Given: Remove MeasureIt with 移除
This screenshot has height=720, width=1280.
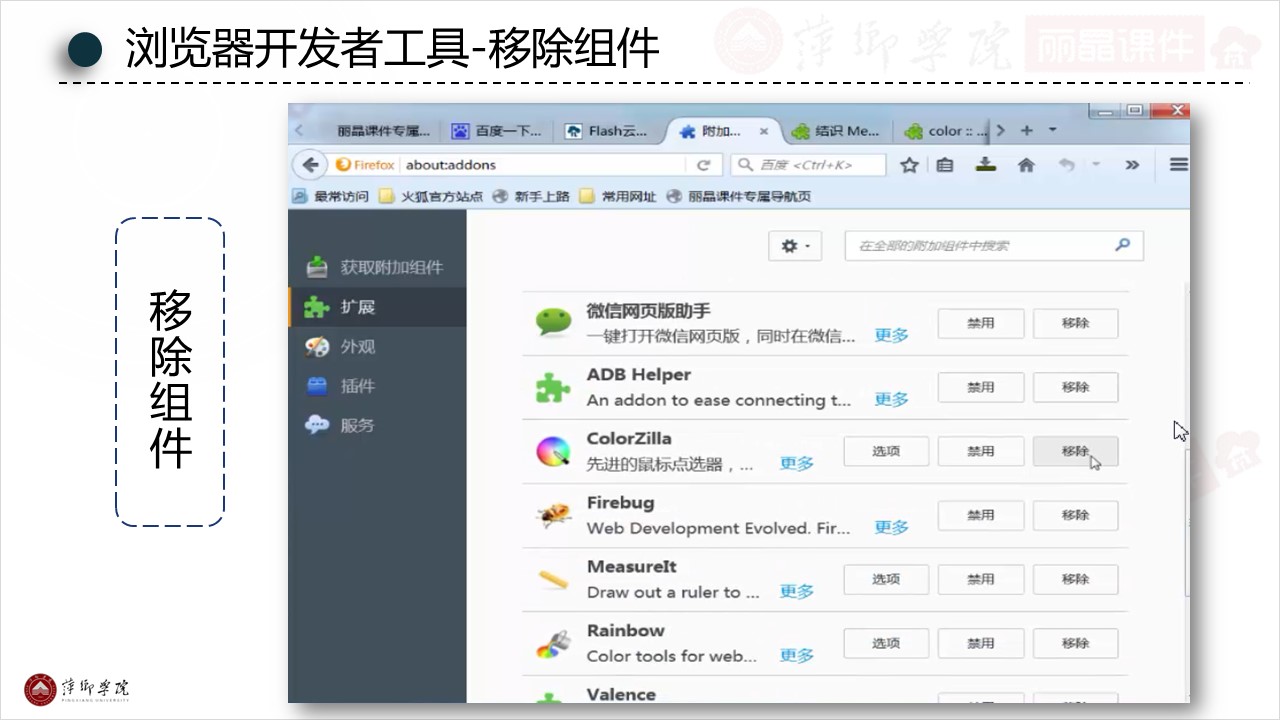Looking at the screenshot, I should click(1076, 579).
